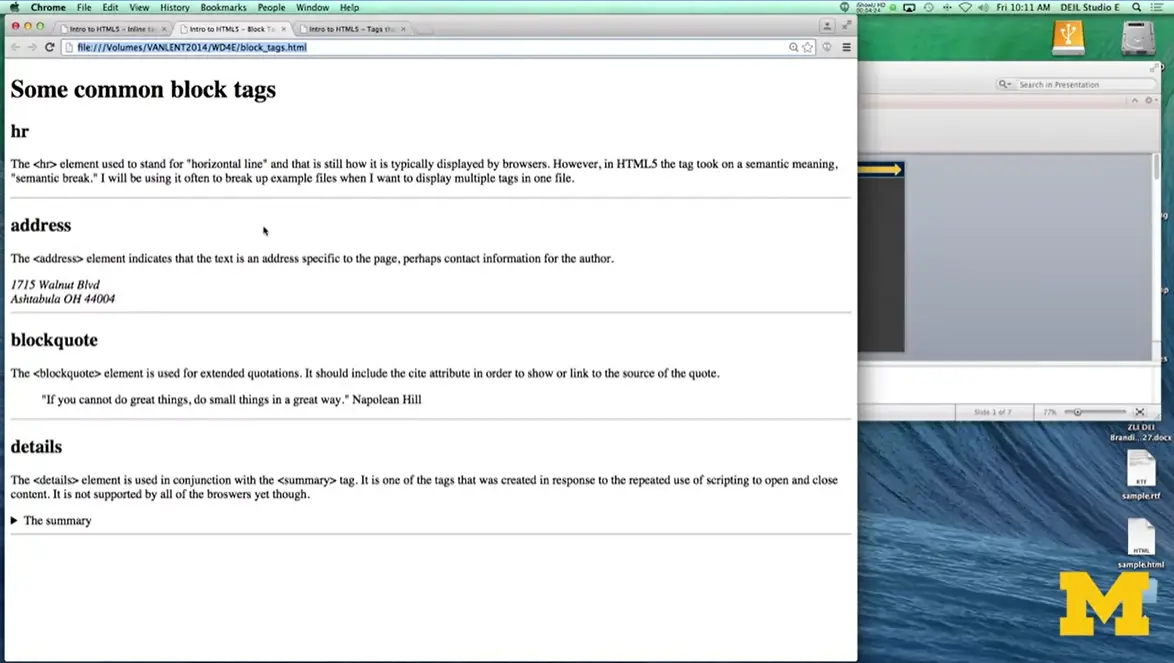The width and height of the screenshot is (1174, 663).
Task: Open the Bookmarks menu
Action: [x=222, y=7]
